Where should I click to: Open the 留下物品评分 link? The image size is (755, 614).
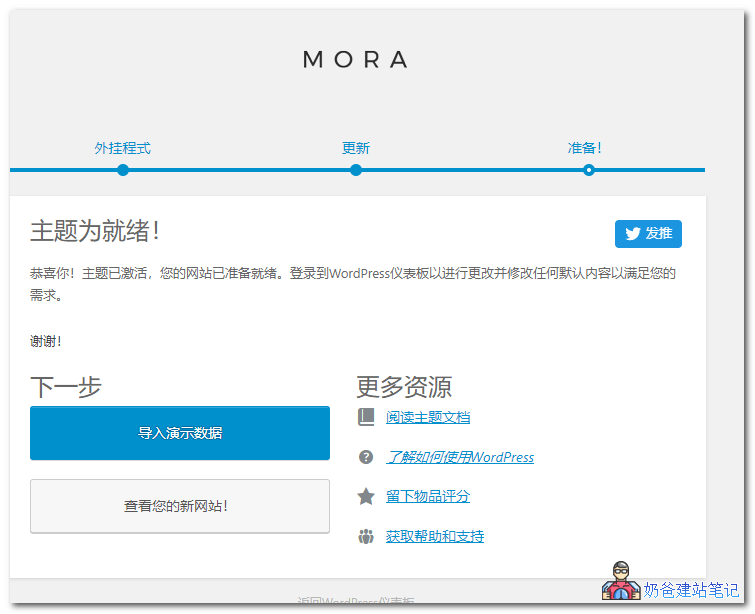click(x=428, y=496)
